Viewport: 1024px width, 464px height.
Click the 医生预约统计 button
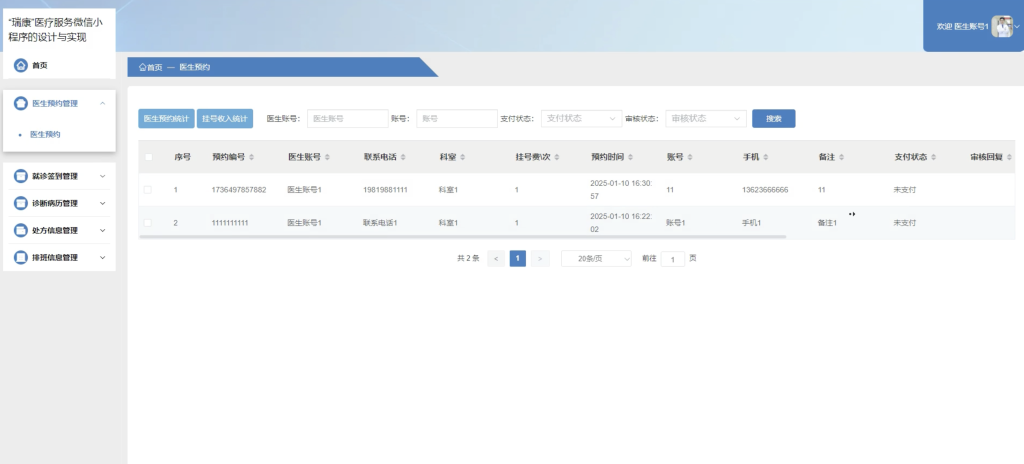tap(167, 118)
